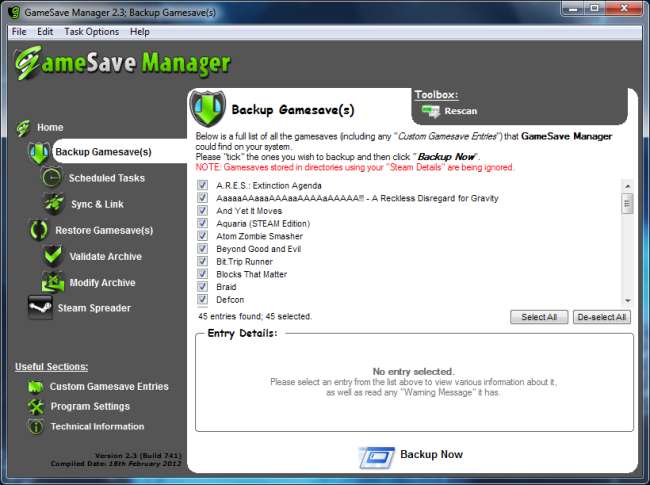This screenshot has width=650, height=485.
Task: Uncheck the Defcon checkbox
Action: click(202, 299)
